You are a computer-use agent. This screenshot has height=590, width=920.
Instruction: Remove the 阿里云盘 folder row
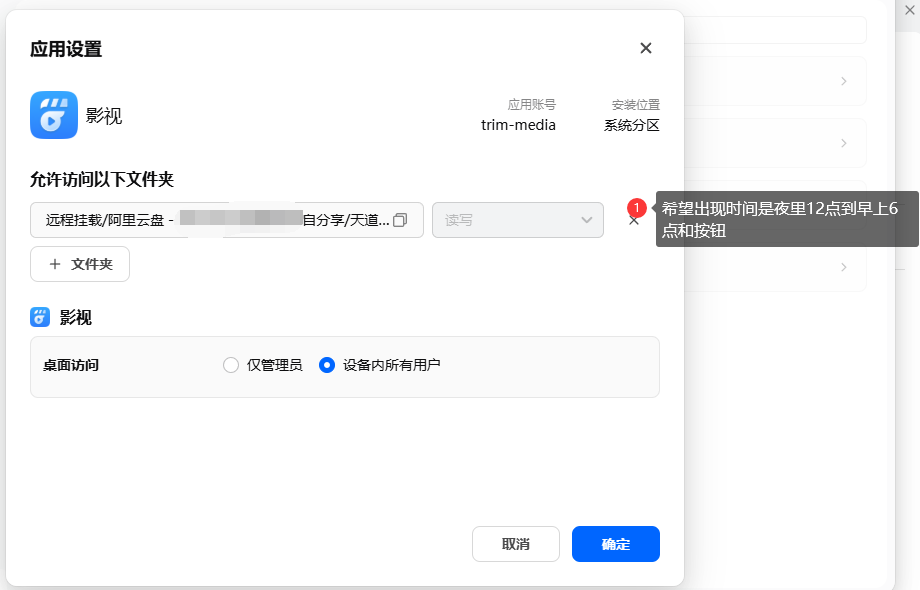634,221
